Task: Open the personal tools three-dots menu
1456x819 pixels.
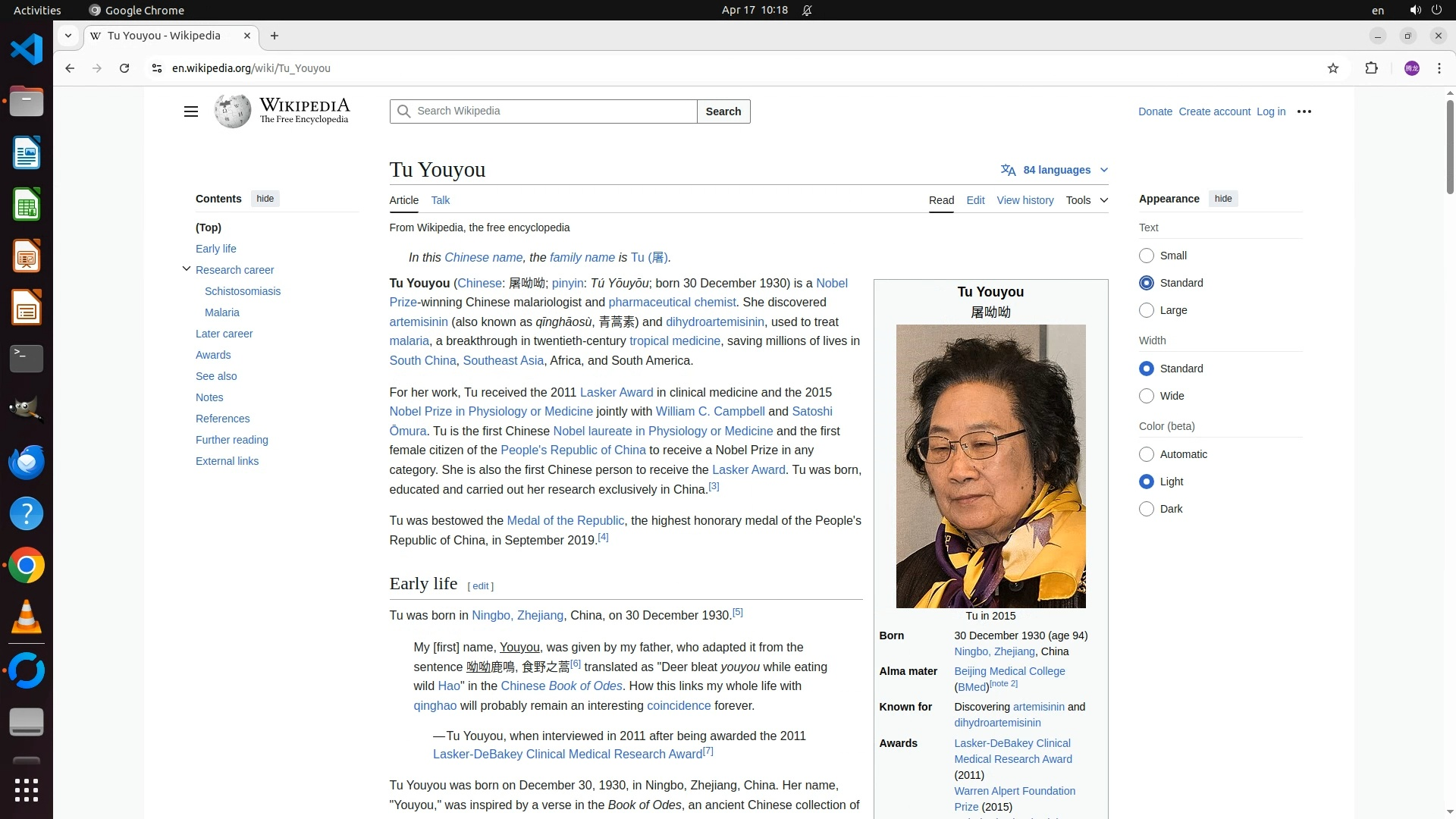Action: (1304, 111)
